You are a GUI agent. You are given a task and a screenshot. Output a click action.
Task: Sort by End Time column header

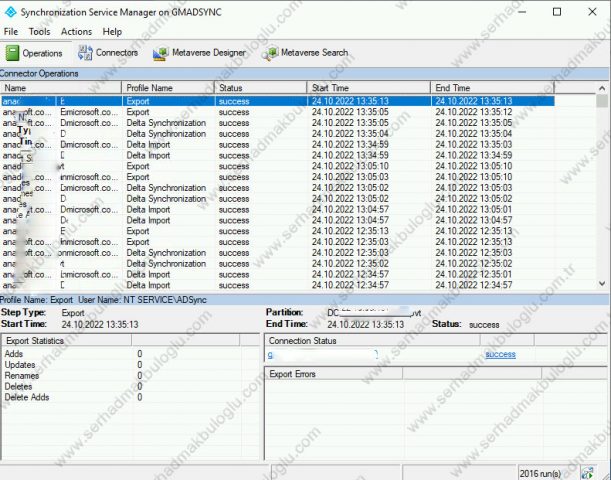[x=492, y=88]
